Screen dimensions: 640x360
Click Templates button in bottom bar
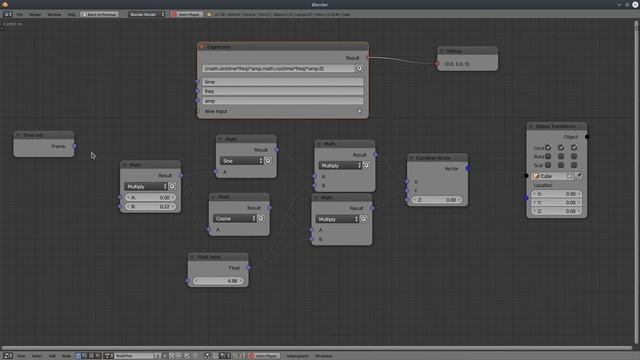tap(324, 356)
